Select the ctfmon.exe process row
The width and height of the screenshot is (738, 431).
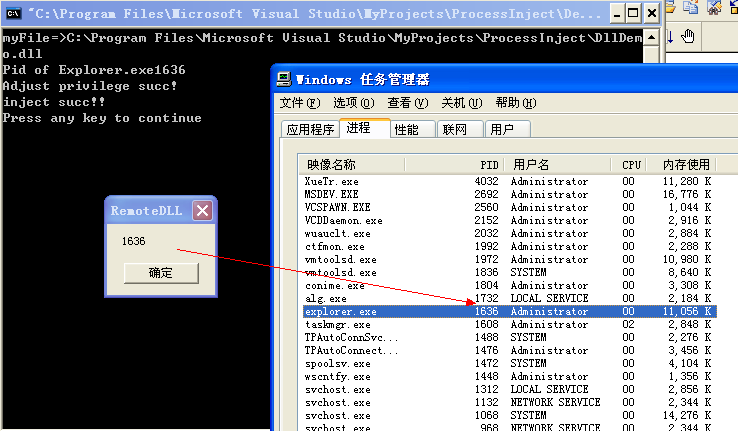[x=509, y=247]
